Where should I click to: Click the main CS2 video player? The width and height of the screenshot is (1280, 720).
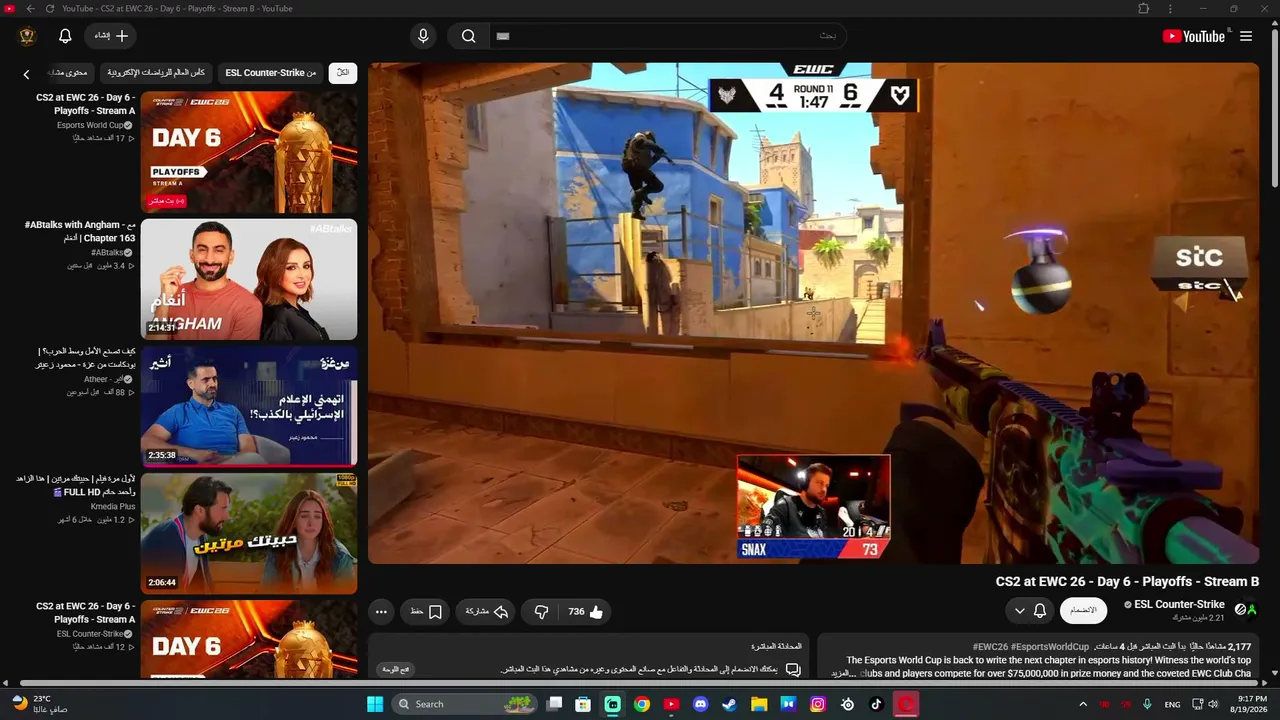coord(813,313)
